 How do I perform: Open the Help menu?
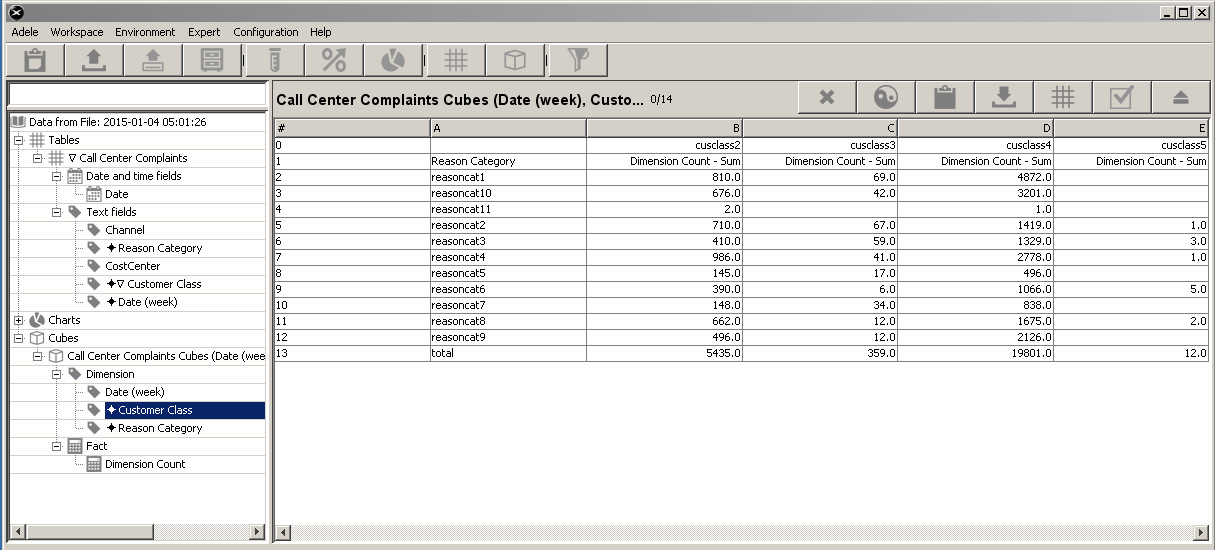click(320, 32)
